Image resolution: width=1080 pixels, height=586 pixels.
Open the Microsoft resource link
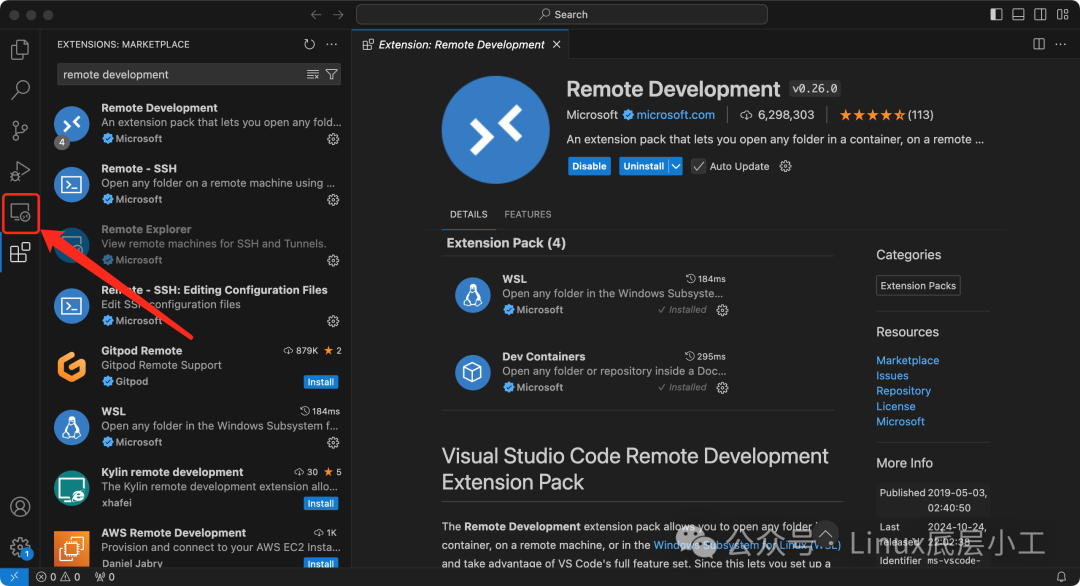[900, 421]
